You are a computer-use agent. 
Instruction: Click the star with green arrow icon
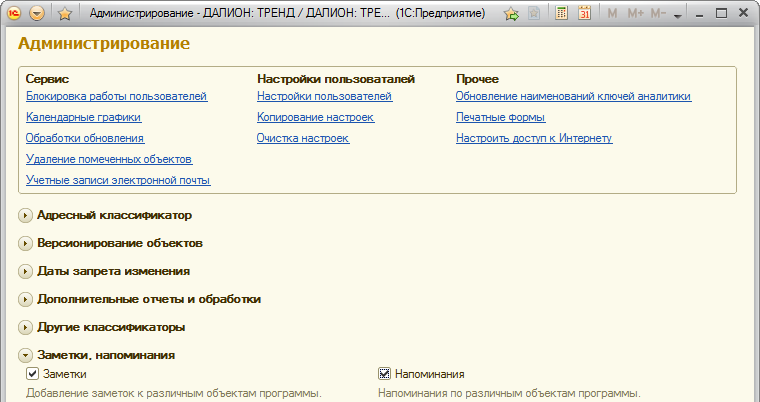coord(511,14)
